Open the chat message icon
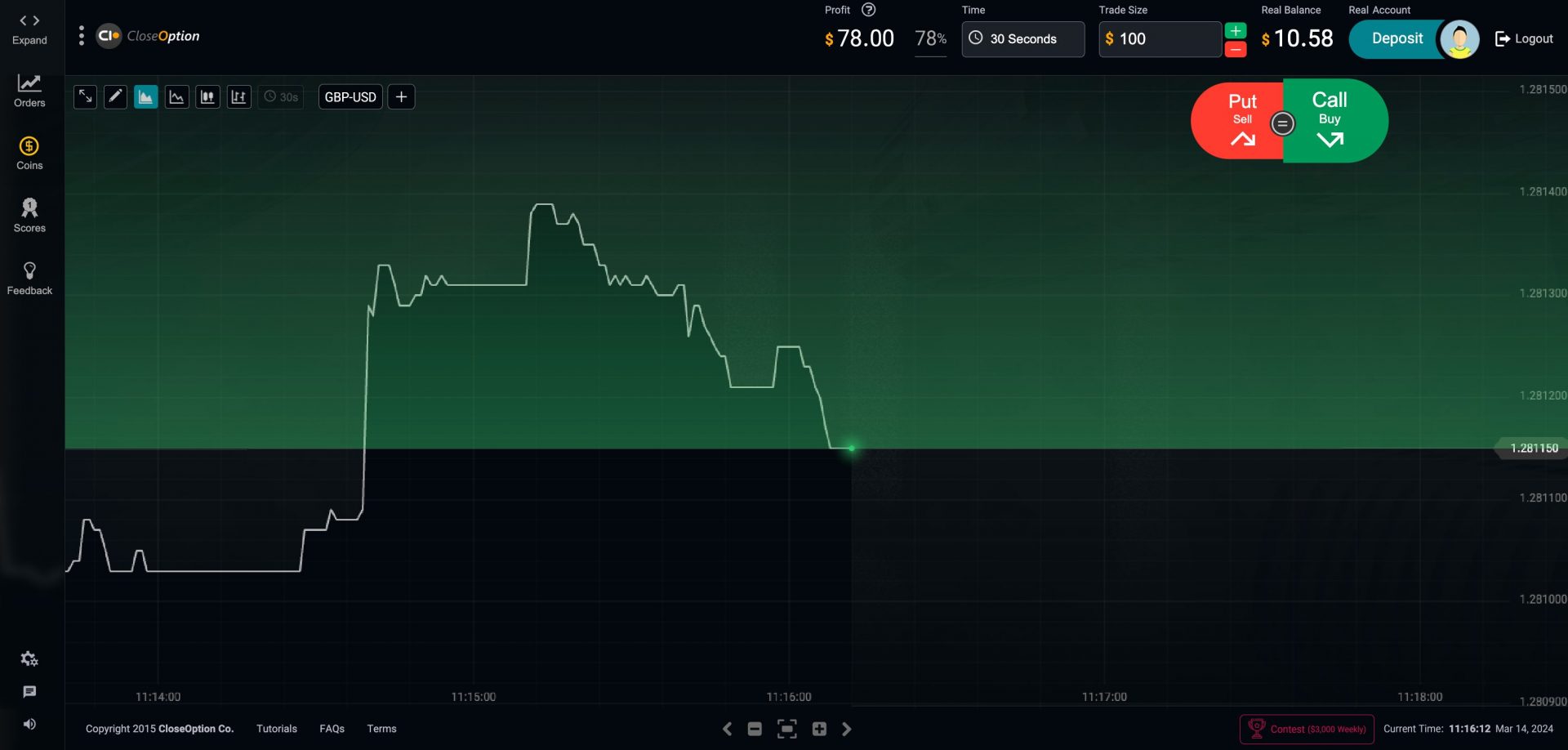This screenshot has height=750, width=1568. coord(29,692)
